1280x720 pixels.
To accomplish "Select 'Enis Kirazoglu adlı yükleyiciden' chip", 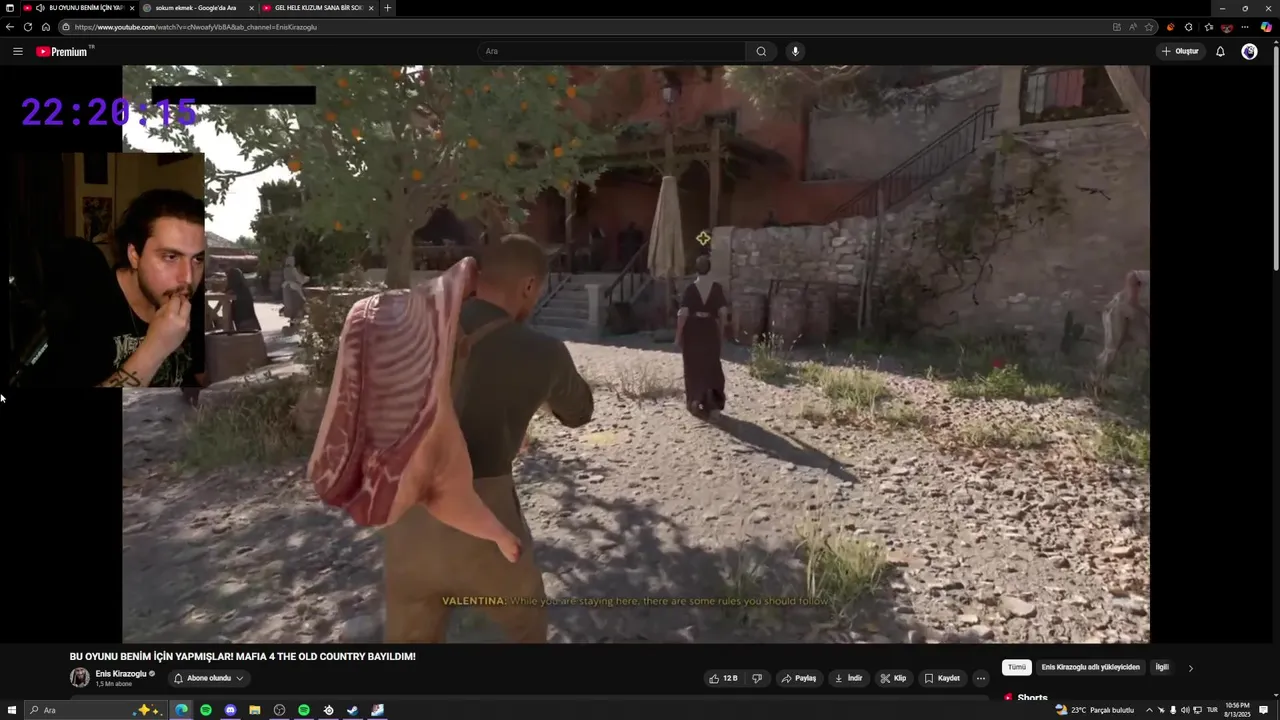I will click(1090, 667).
